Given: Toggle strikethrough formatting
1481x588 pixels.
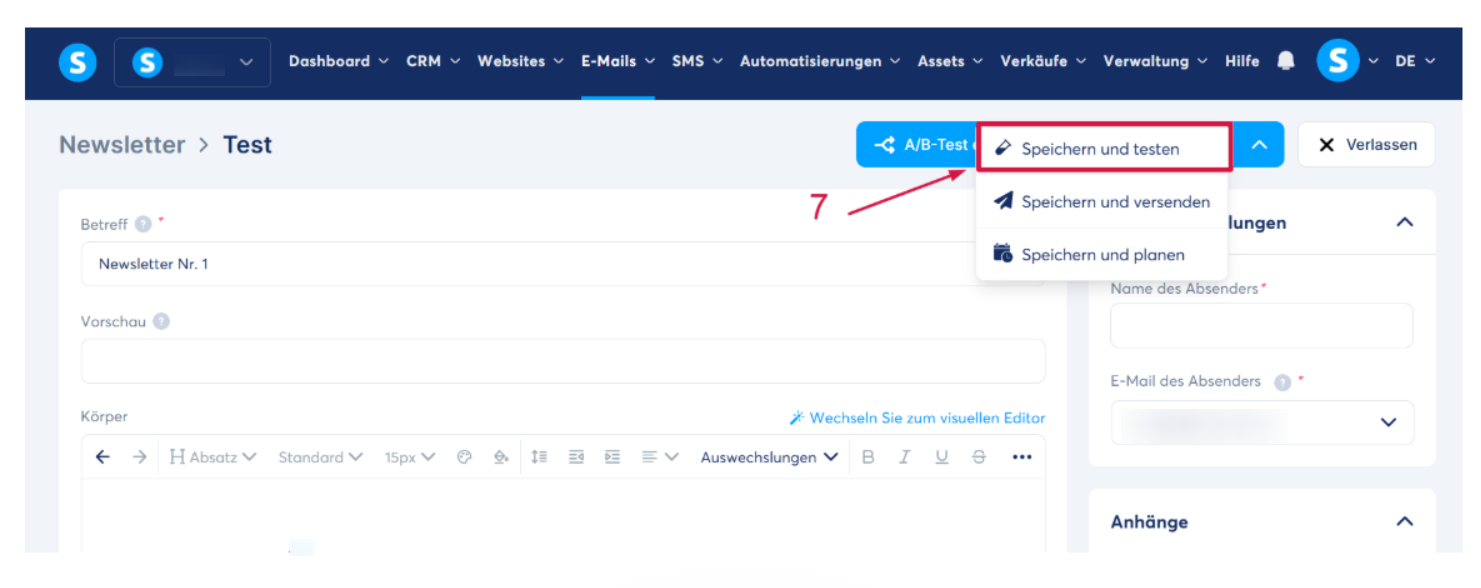Looking at the screenshot, I should tap(979, 457).
